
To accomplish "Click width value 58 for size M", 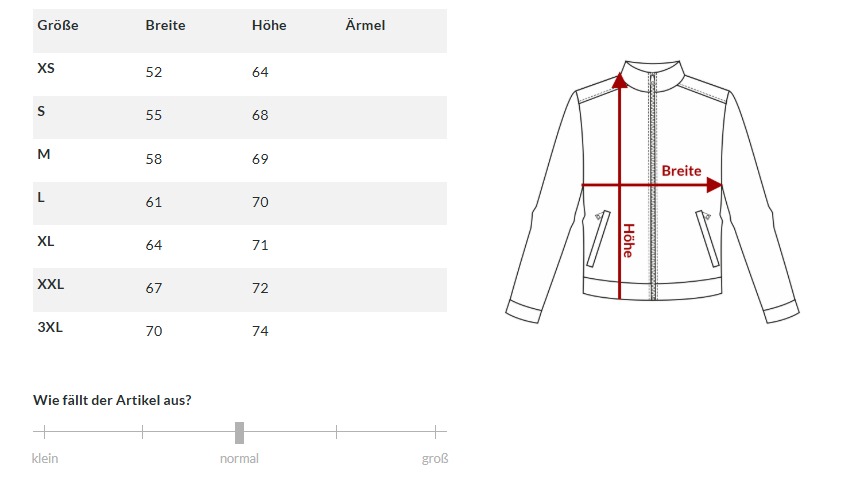I will 154,159.
